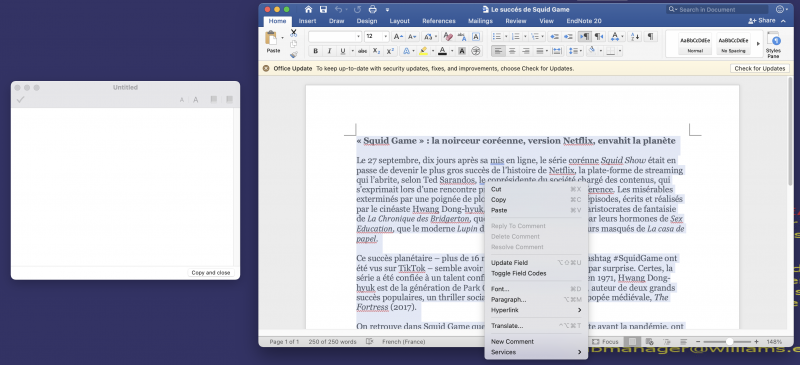The width and height of the screenshot is (800, 365).
Task: Click the enclosed characters icon
Action: [x=476, y=51]
